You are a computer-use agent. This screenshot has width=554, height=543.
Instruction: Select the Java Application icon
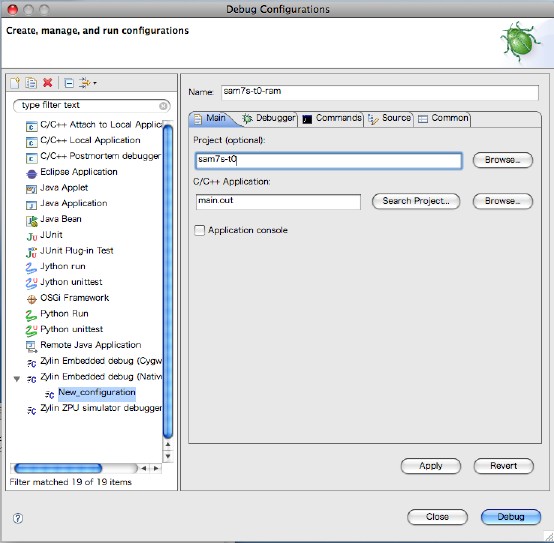(31, 205)
